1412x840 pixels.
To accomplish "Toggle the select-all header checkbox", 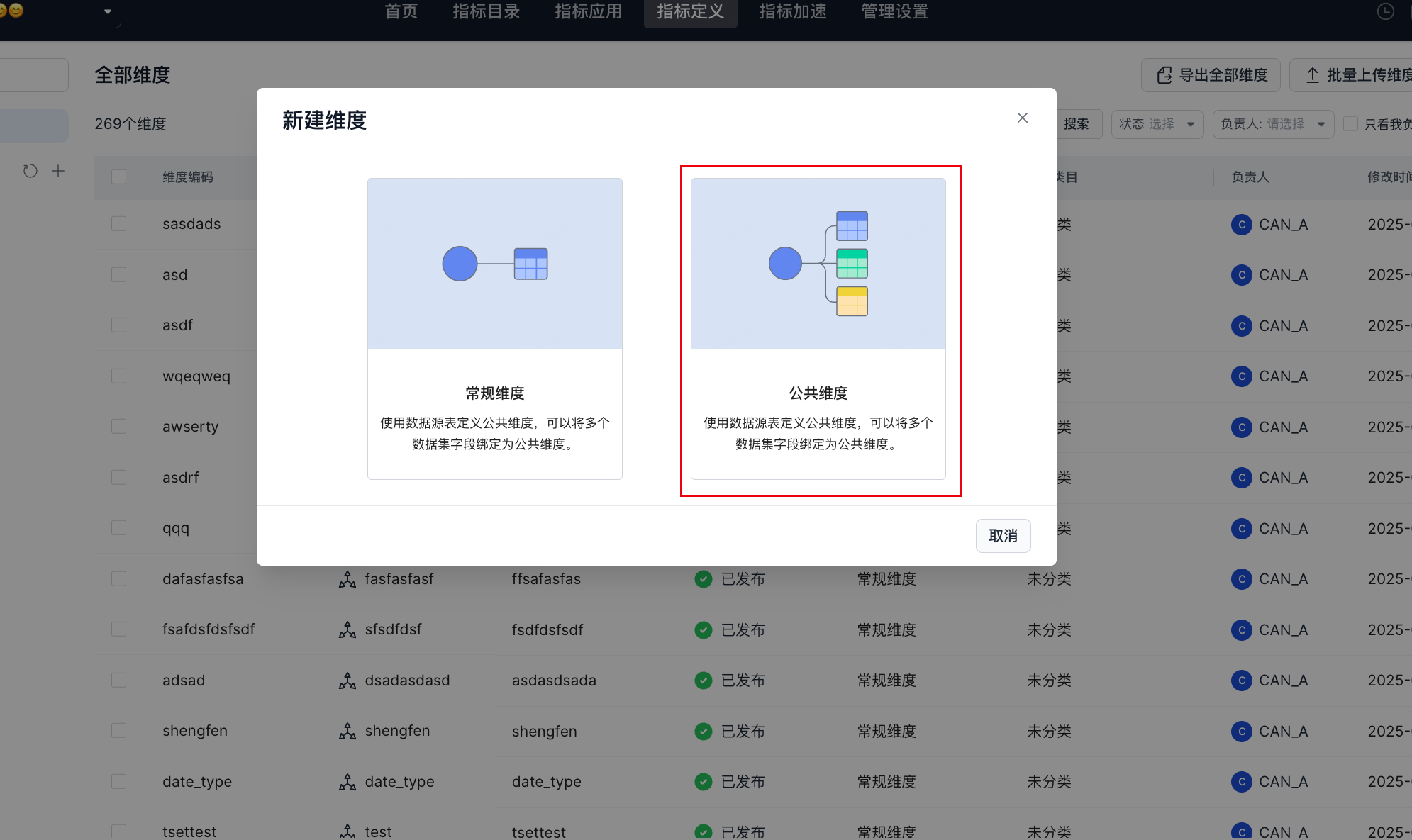I will point(118,177).
